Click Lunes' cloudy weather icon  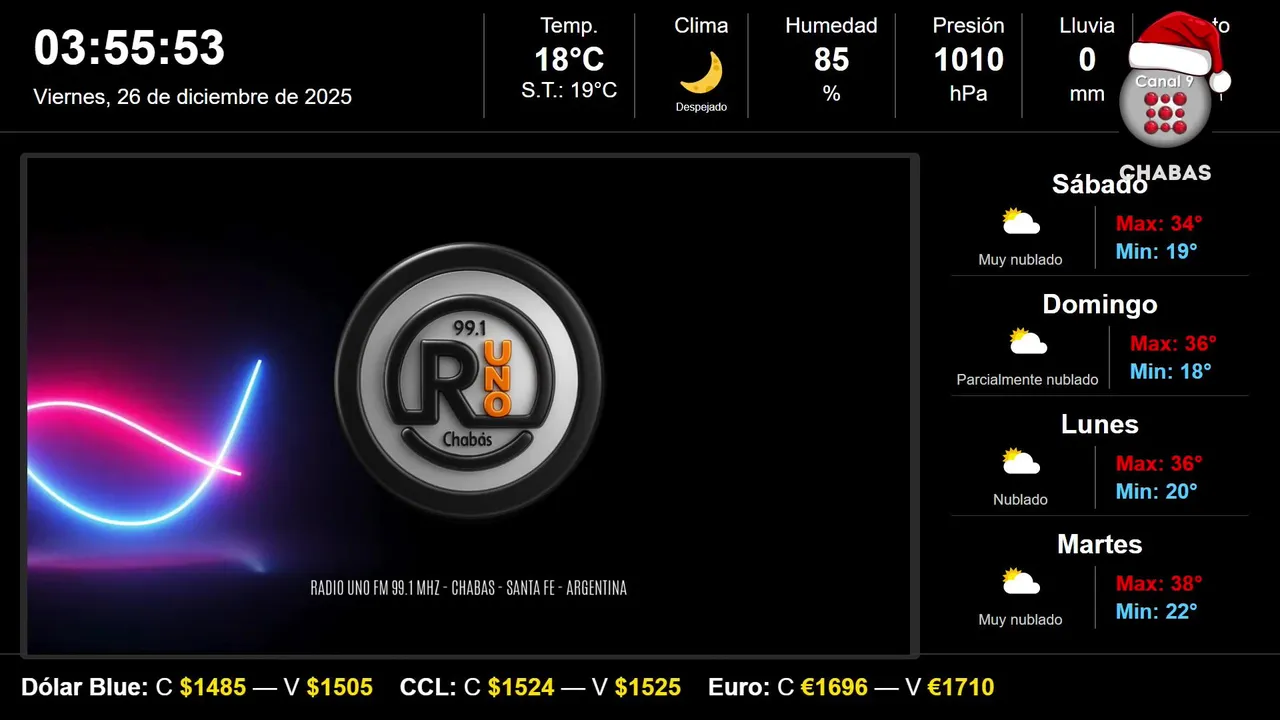tap(1021, 462)
